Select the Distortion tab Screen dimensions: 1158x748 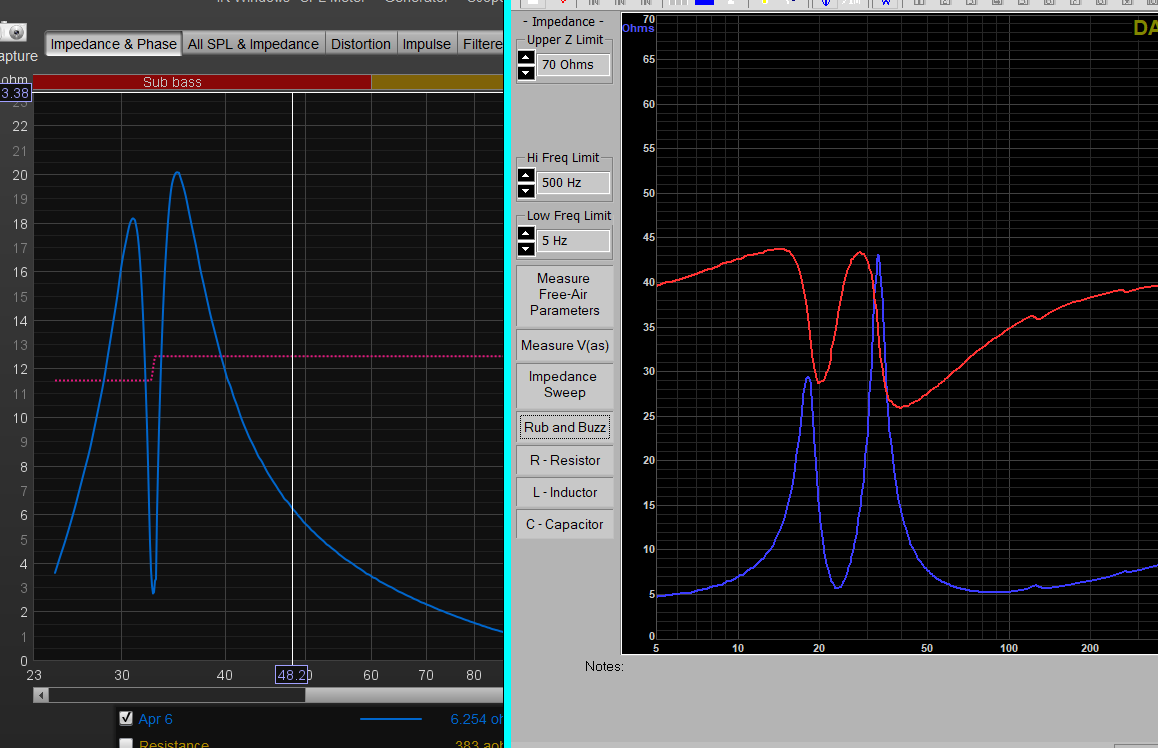(x=360, y=44)
